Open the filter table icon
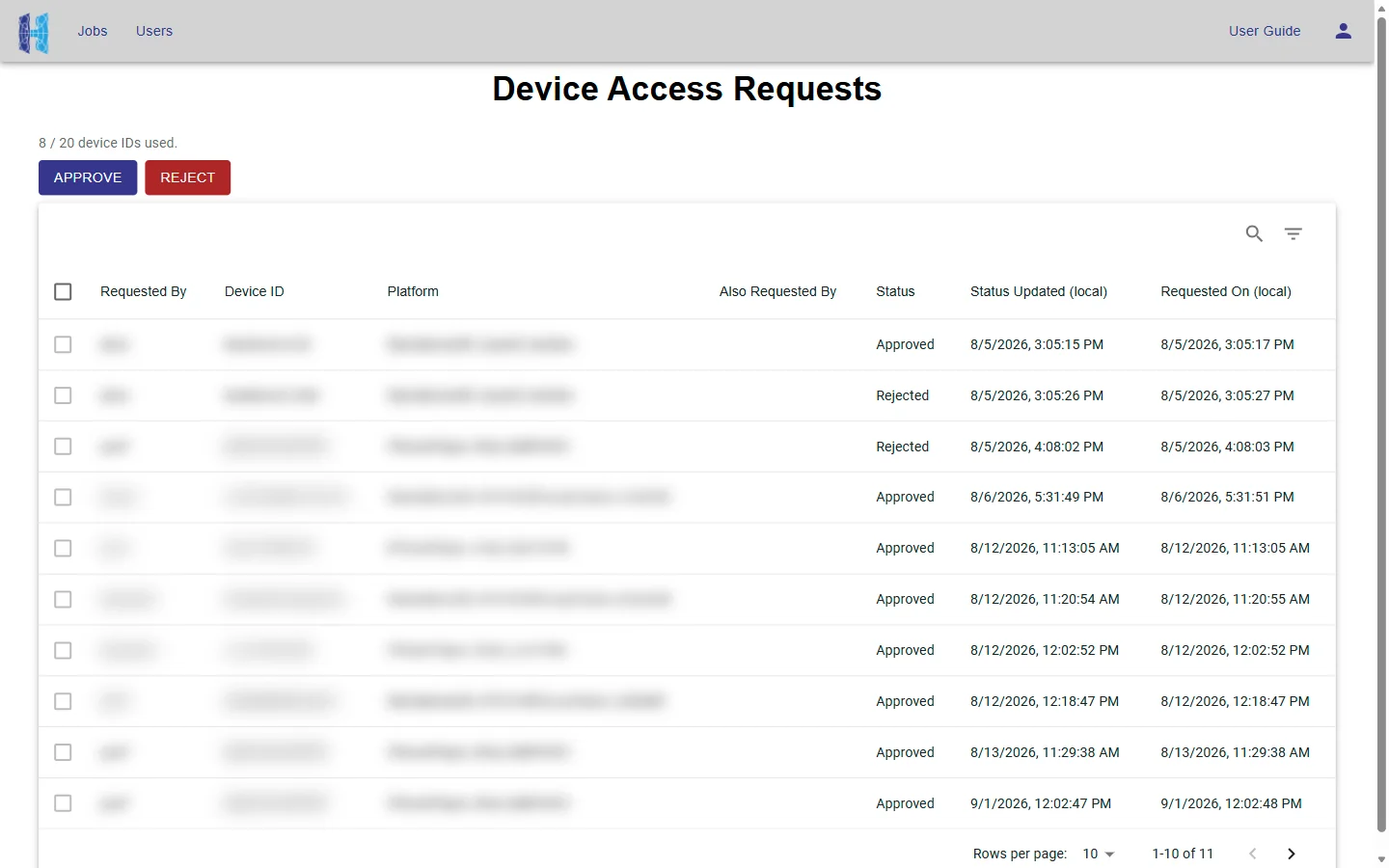Screen dimensions: 1389x868 (1294, 233)
